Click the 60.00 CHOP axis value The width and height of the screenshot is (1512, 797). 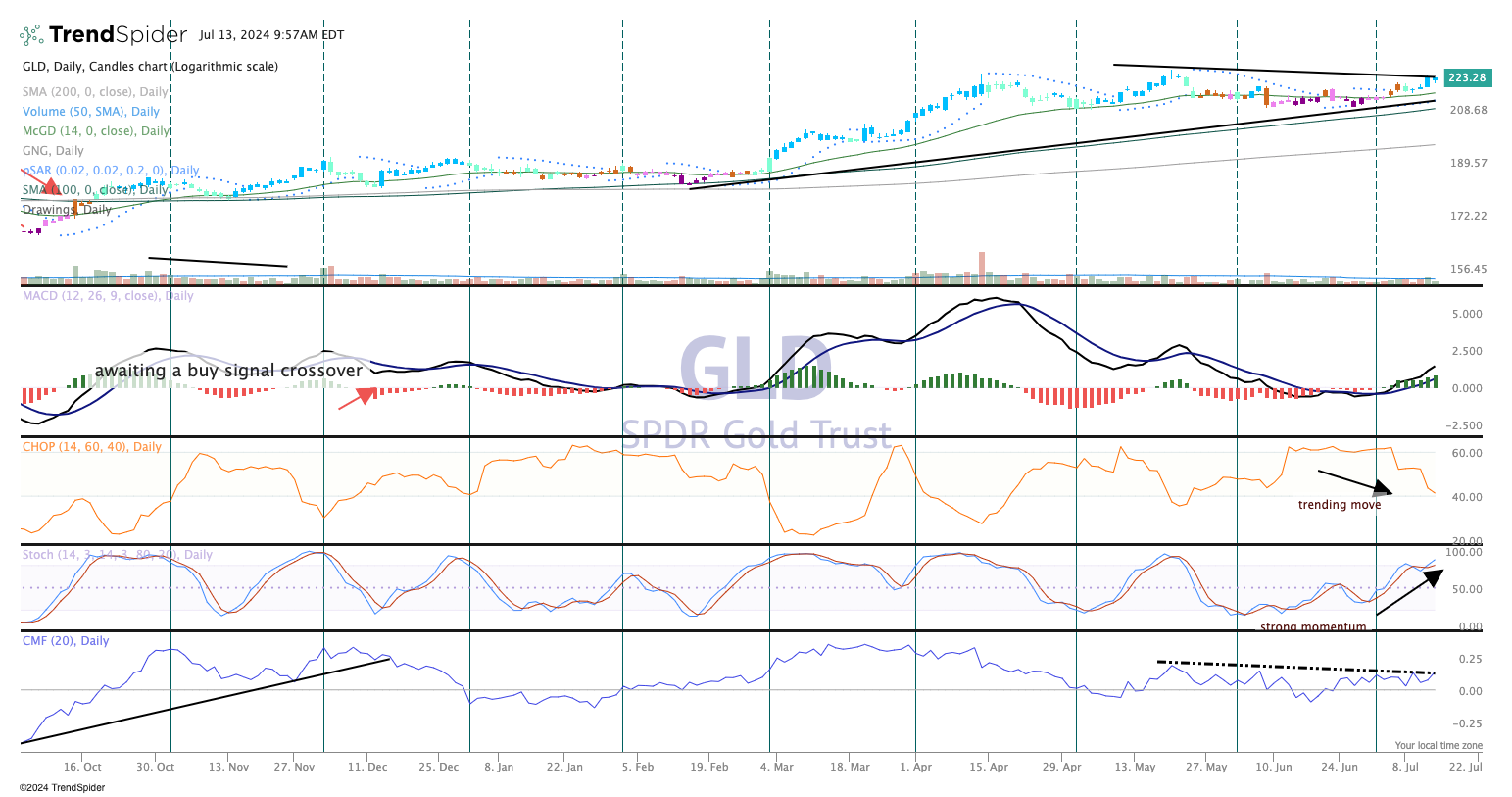pyautogui.click(x=1467, y=454)
